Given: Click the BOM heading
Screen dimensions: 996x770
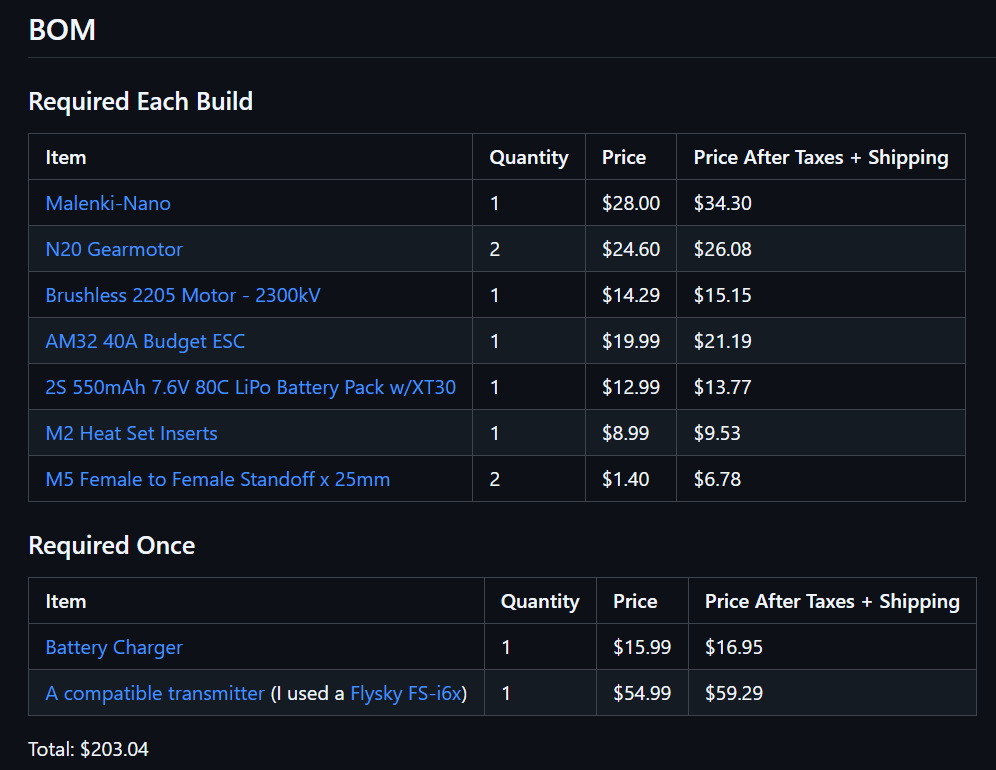Looking at the screenshot, I should [x=62, y=30].
